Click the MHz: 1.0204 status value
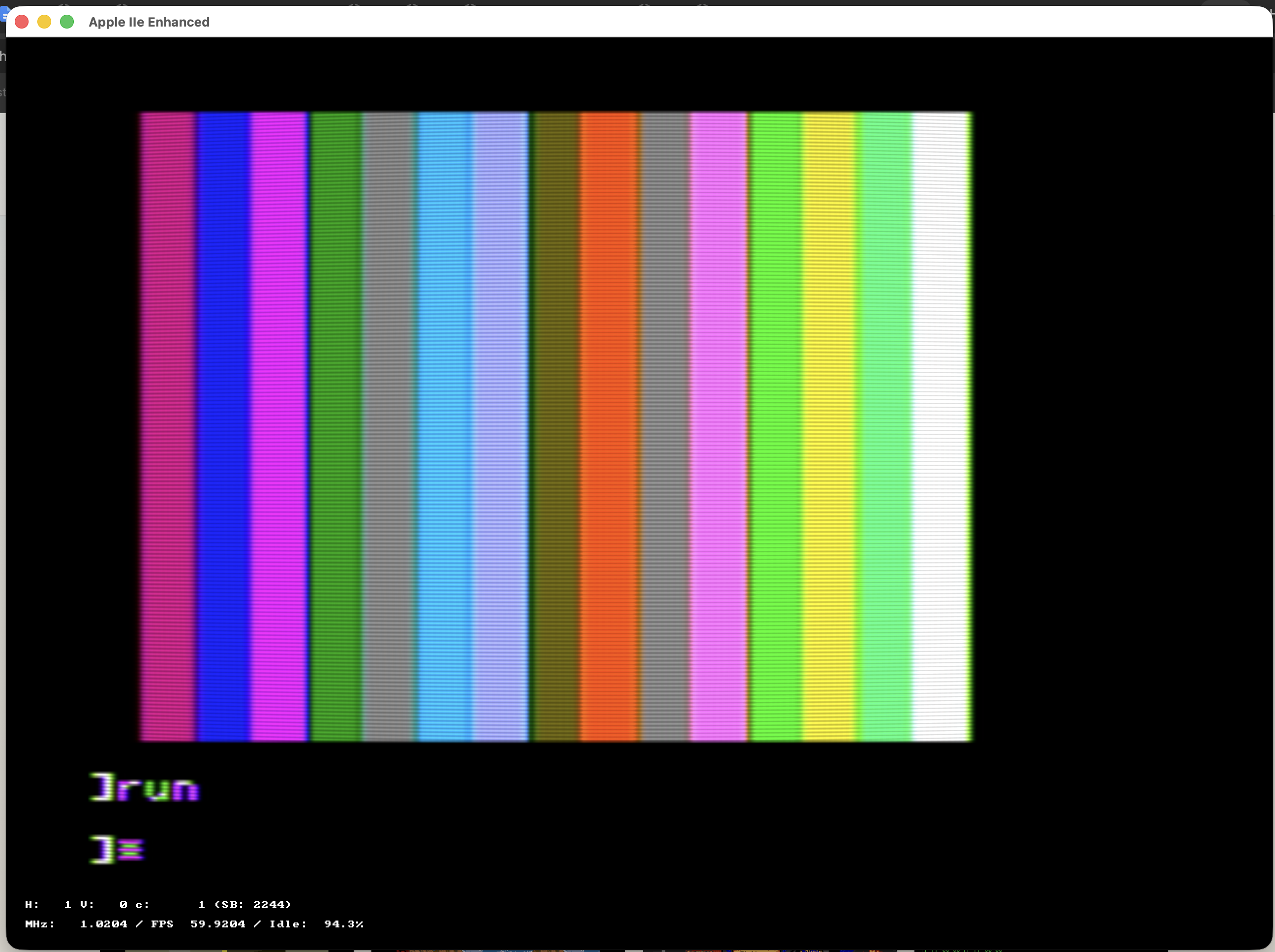Image resolution: width=1275 pixels, height=952 pixels. (x=76, y=924)
